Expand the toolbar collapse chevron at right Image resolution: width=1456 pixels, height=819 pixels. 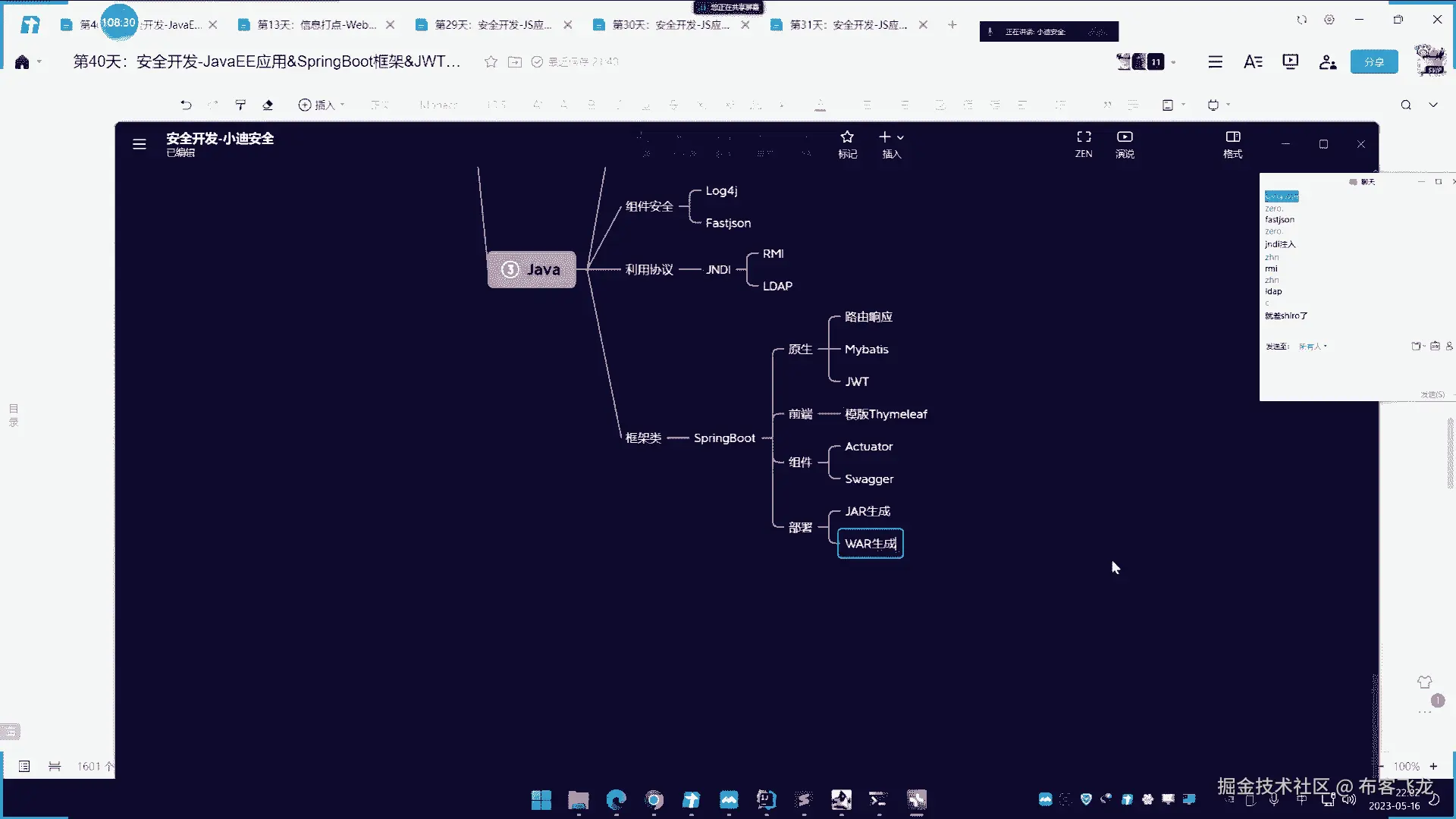click(1433, 105)
